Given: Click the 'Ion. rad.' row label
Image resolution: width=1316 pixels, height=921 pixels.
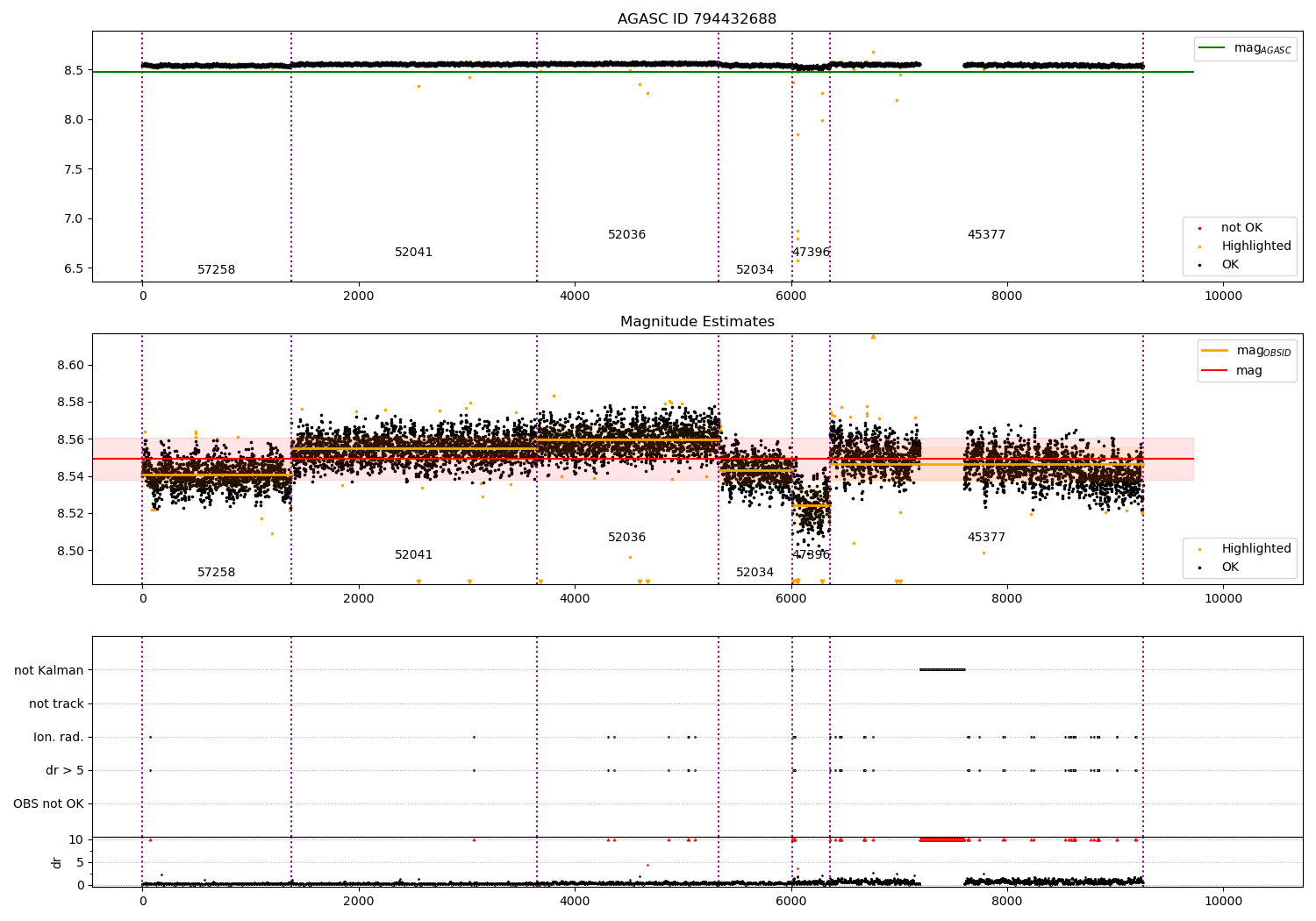Looking at the screenshot, I should tap(59, 738).
